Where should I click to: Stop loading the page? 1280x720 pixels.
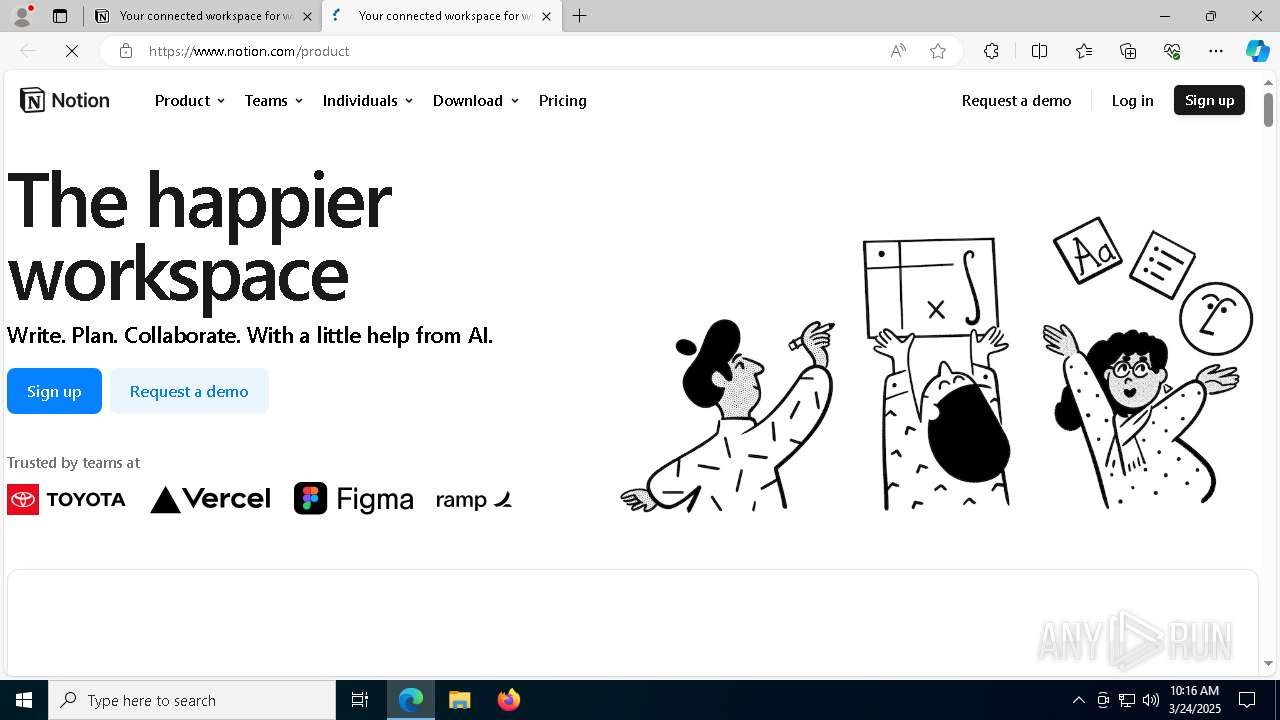point(72,51)
